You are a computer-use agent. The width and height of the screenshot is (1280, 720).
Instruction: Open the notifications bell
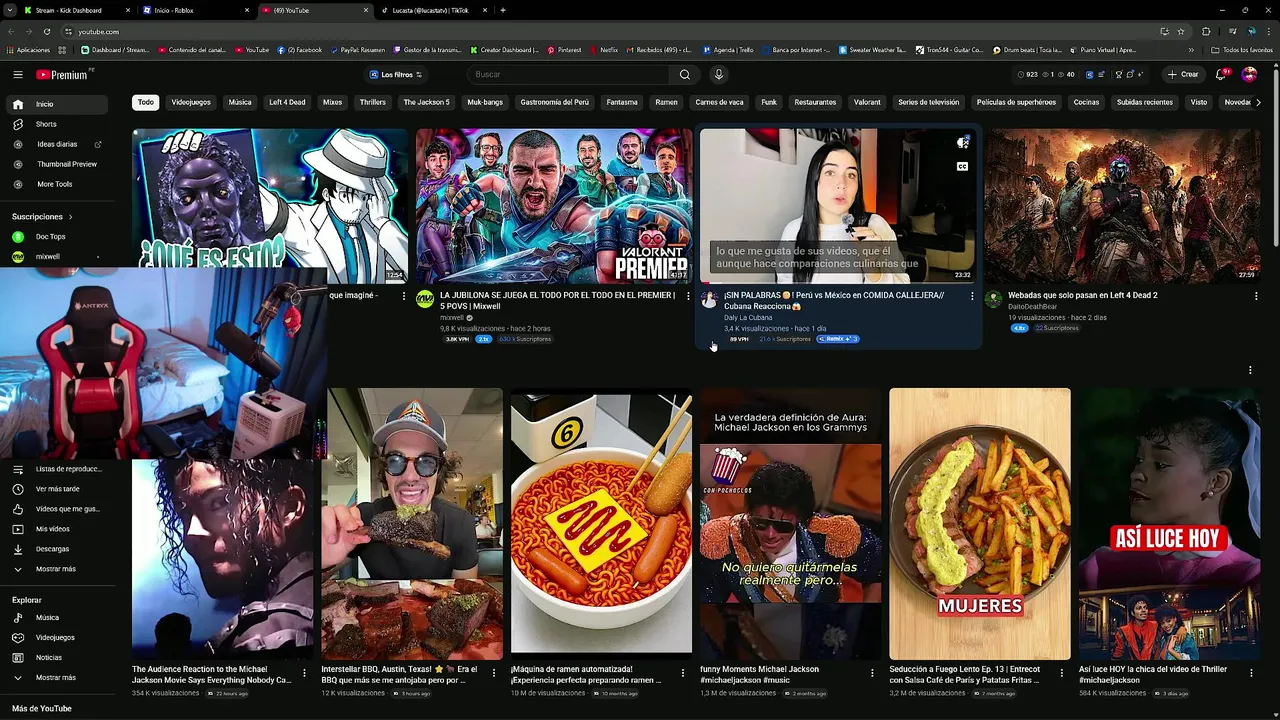(x=1221, y=74)
